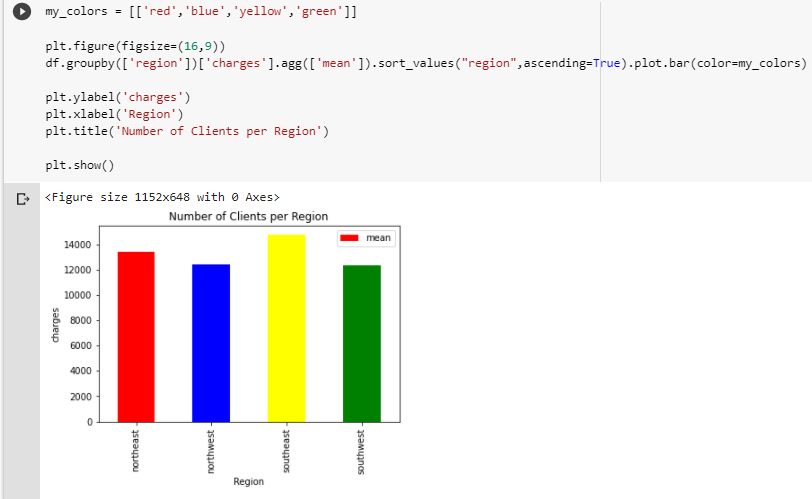Click the 8000 y-axis tick label
Image resolution: width=812 pixels, height=499 pixels.
[x=80, y=320]
